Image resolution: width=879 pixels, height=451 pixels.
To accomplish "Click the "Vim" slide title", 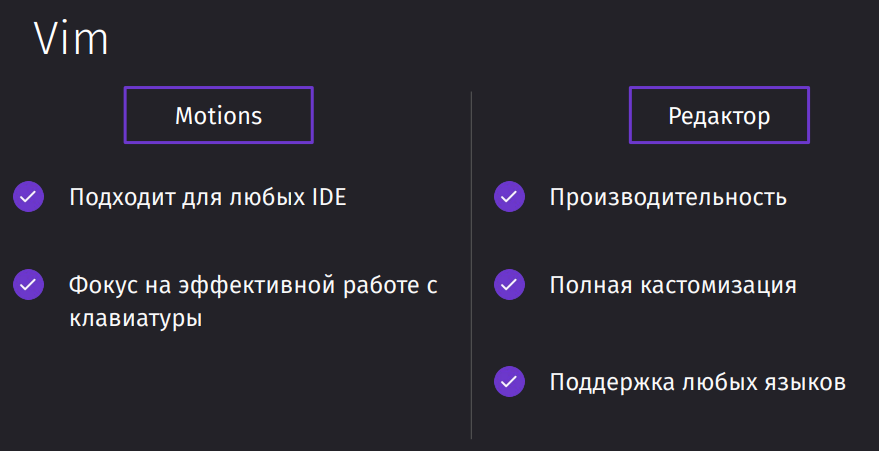I will pyautogui.click(x=71, y=39).
